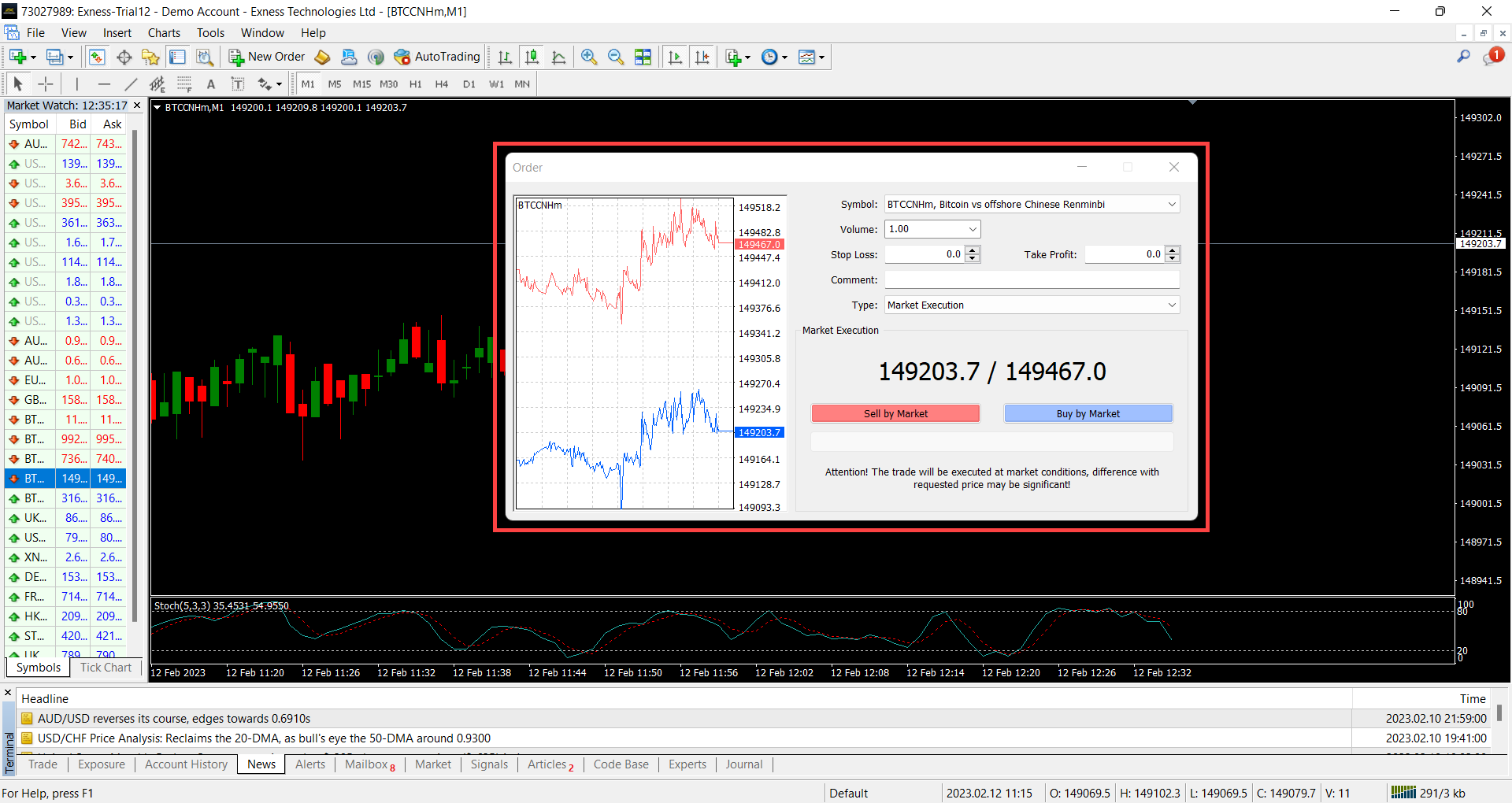Image resolution: width=1512 pixels, height=803 pixels.
Task: Switch chart to Line Chart mode
Action: (x=559, y=57)
